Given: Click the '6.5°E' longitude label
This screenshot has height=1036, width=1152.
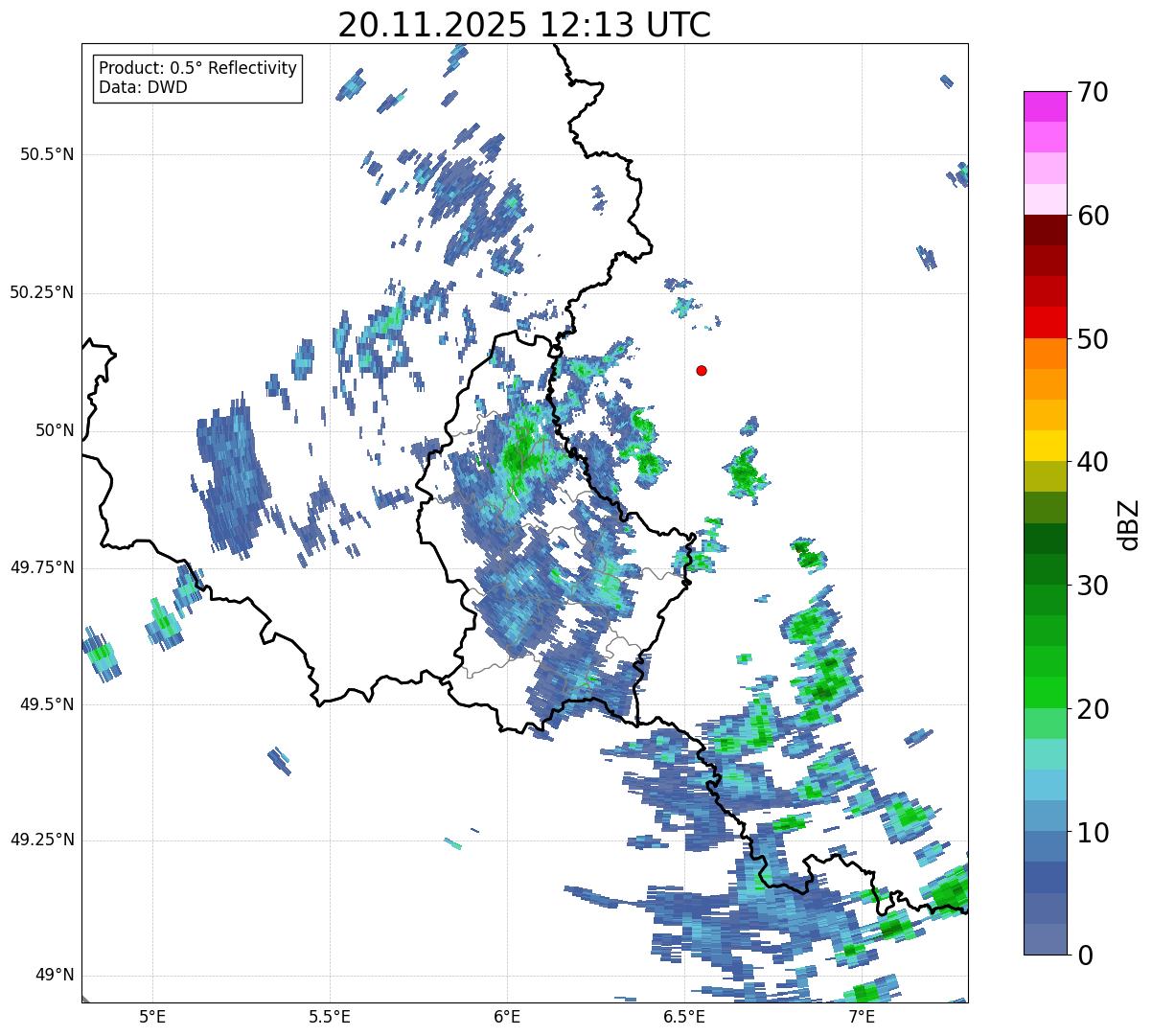Looking at the screenshot, I should pyautogui.click(x=685, y=1017).
